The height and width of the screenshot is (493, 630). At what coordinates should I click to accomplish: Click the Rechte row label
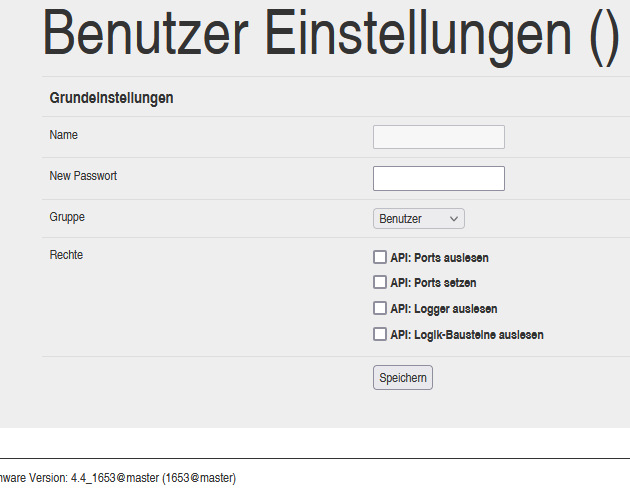click(66, 255)
